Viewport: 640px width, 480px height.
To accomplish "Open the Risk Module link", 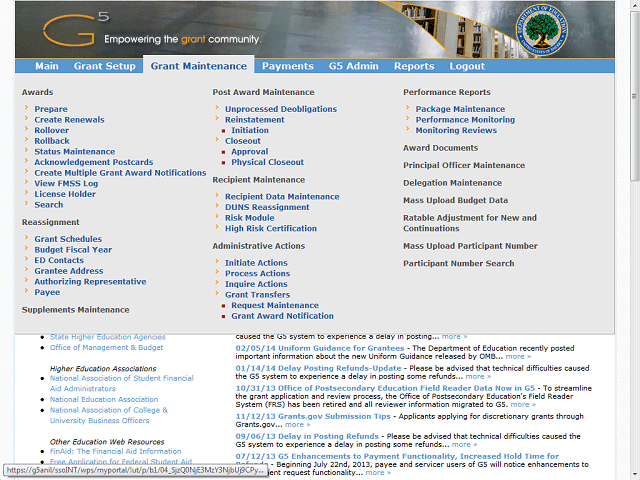I will click(x=249, y=218).
